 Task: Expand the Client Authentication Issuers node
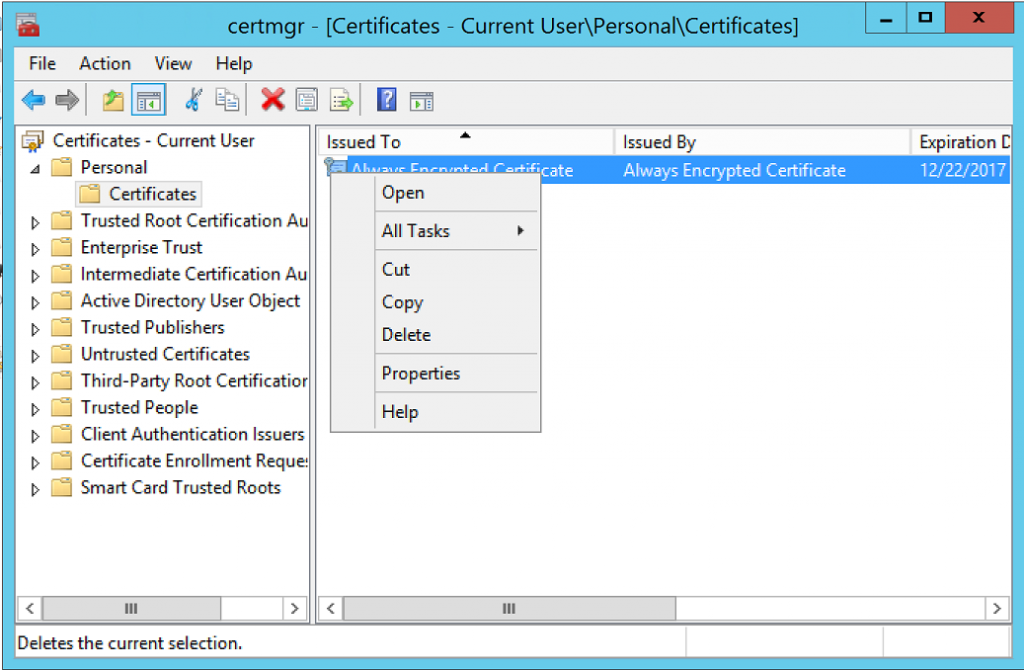(35, 436)
